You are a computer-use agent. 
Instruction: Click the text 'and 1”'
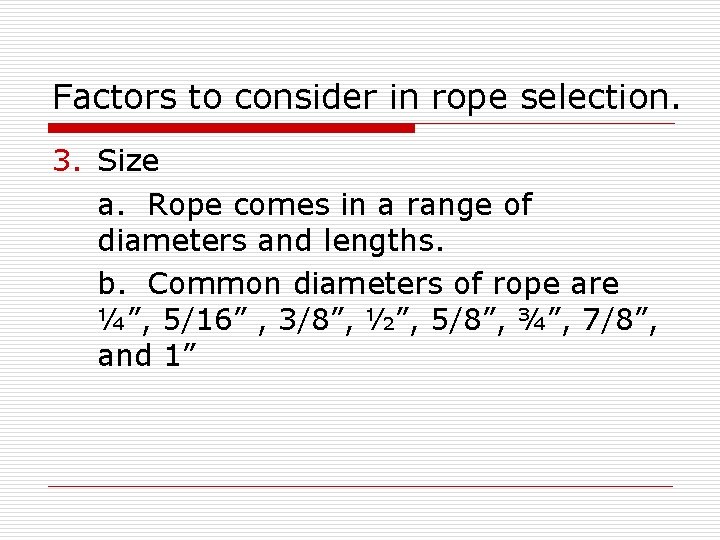coord(147,356)
